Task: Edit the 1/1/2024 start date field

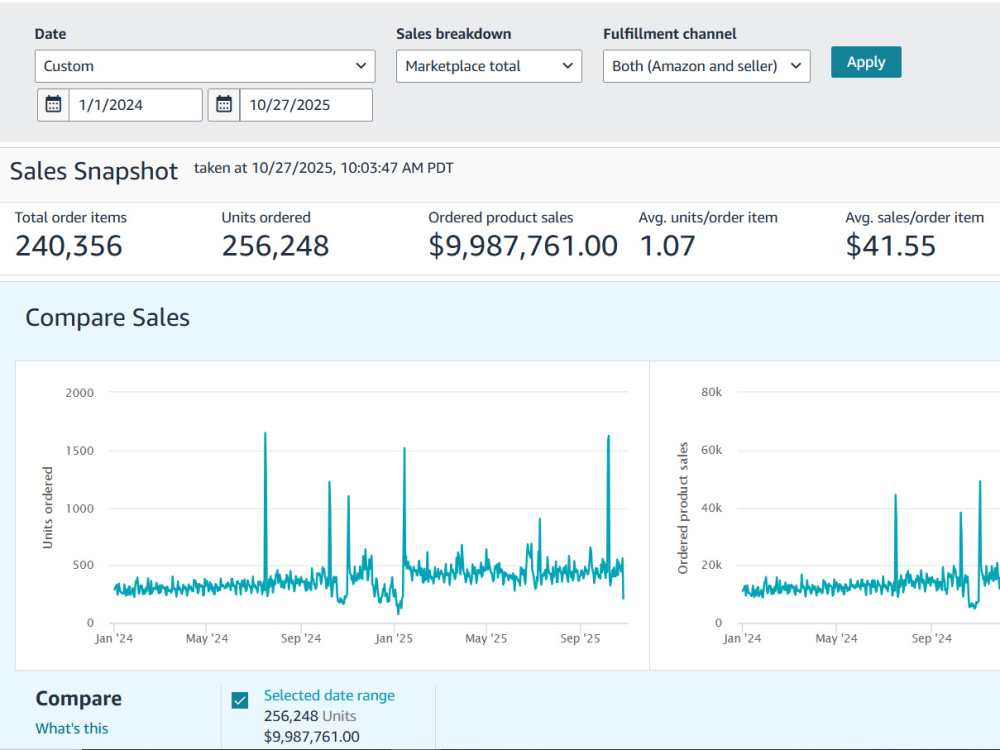Action: (136, 105)
